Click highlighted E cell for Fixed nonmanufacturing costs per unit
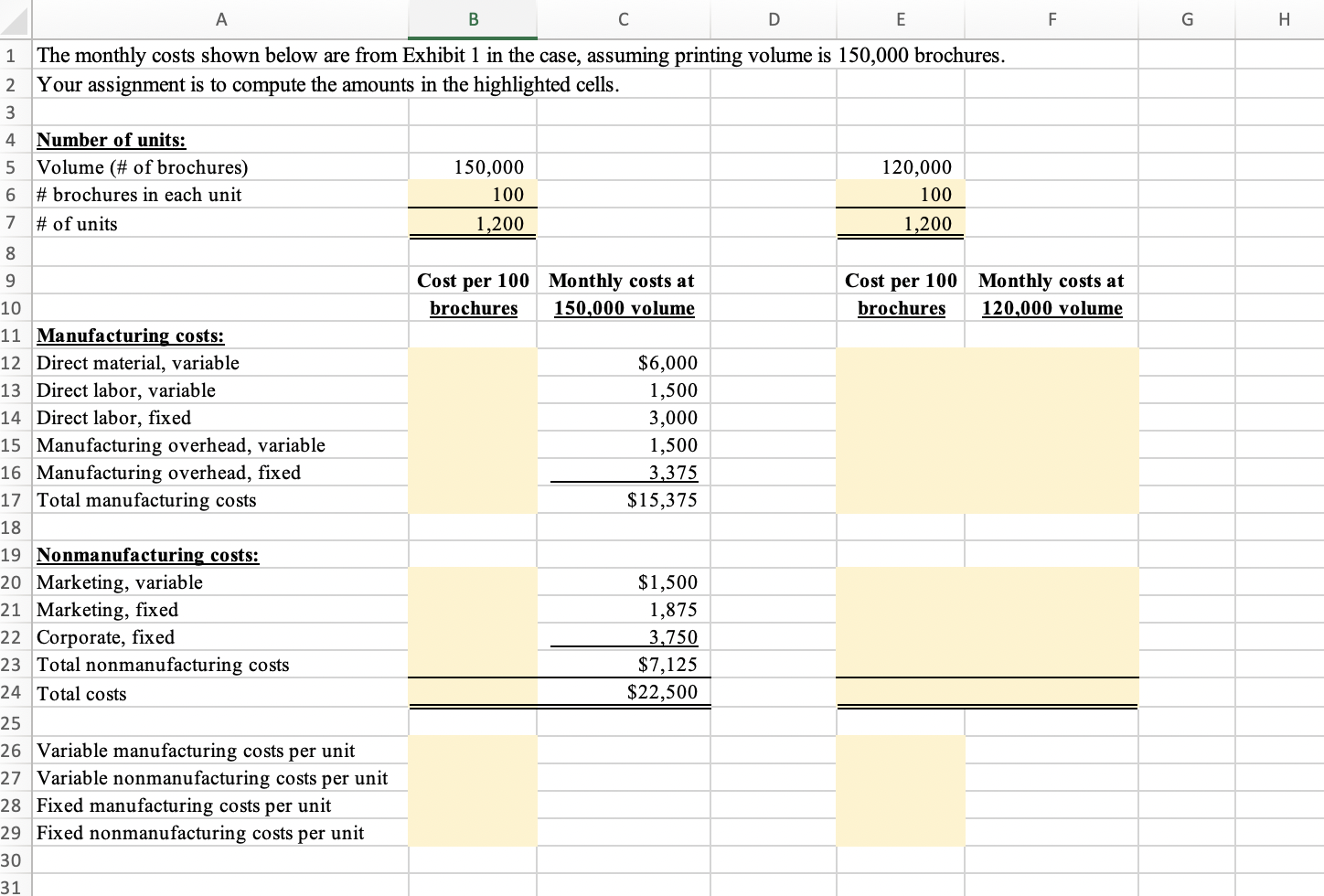1324x896 pixels. click(x=901, y=833)
